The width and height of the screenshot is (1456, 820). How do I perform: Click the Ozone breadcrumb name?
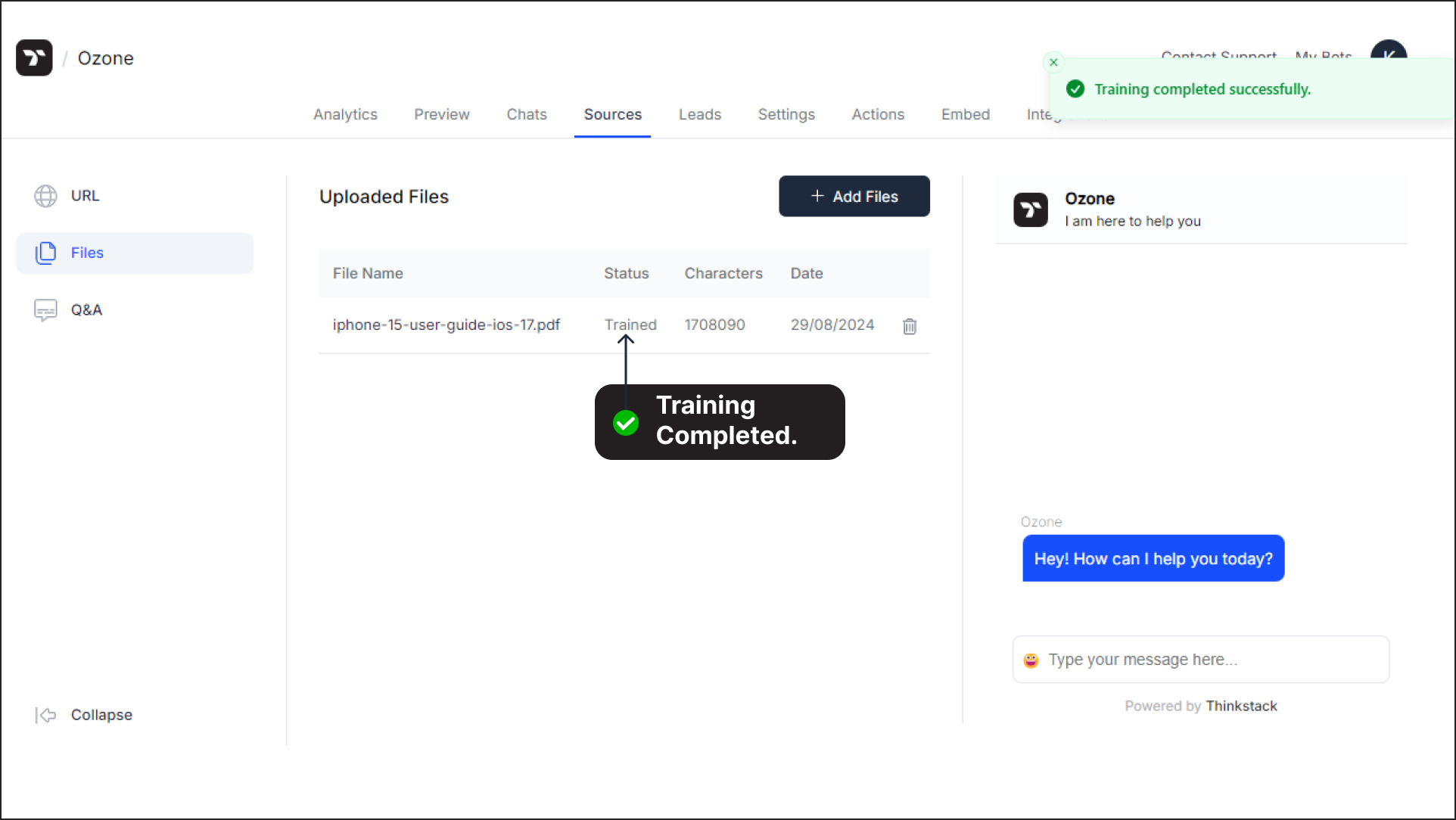[x=106, y=58]
